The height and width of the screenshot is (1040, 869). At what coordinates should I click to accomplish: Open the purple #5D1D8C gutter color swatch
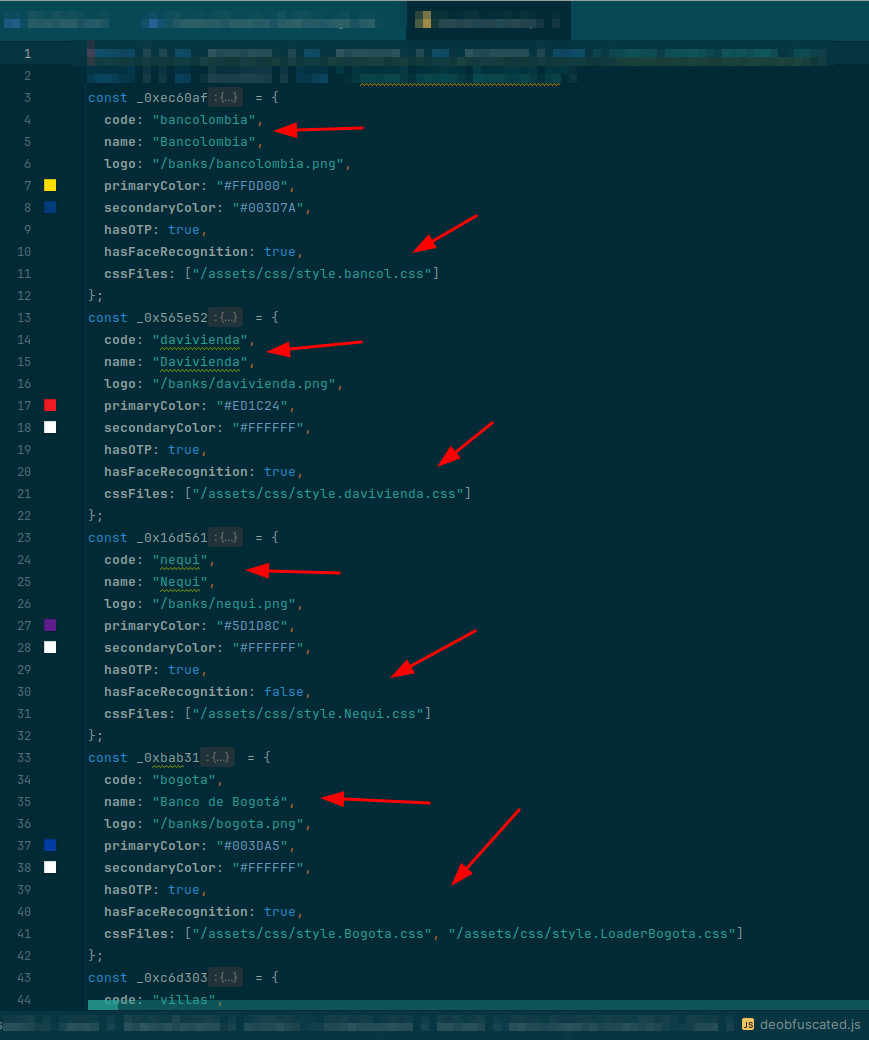point(50,625)
